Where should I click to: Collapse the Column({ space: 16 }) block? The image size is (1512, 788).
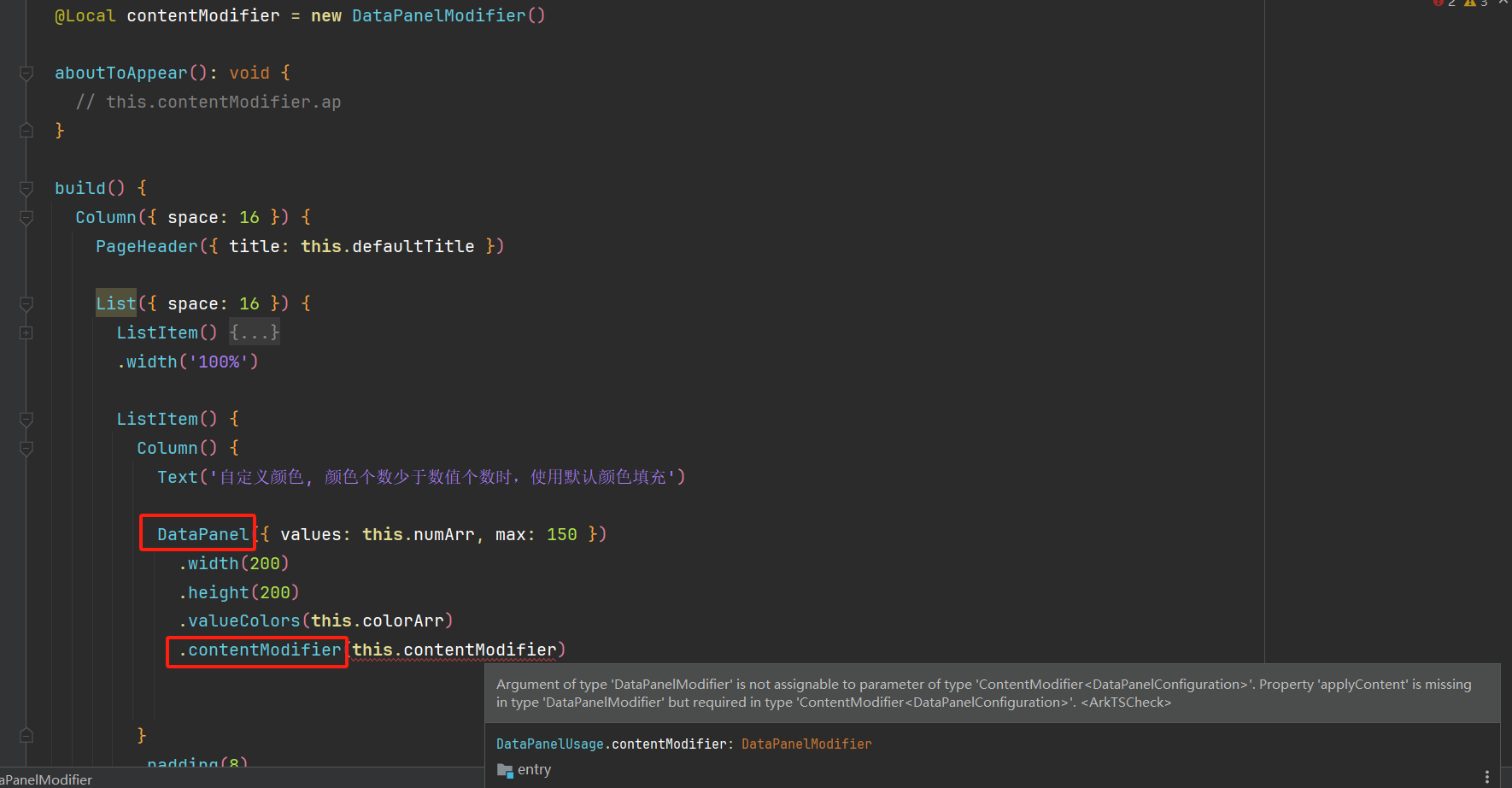26,217
